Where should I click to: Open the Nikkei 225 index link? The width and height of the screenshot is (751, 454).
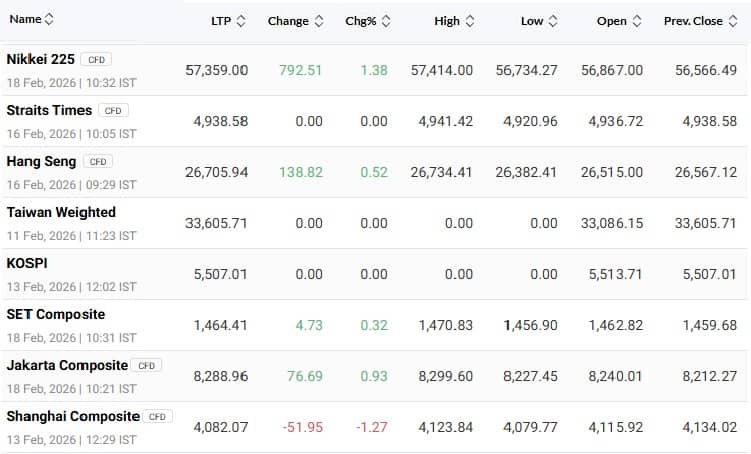[x=41, y=59]
